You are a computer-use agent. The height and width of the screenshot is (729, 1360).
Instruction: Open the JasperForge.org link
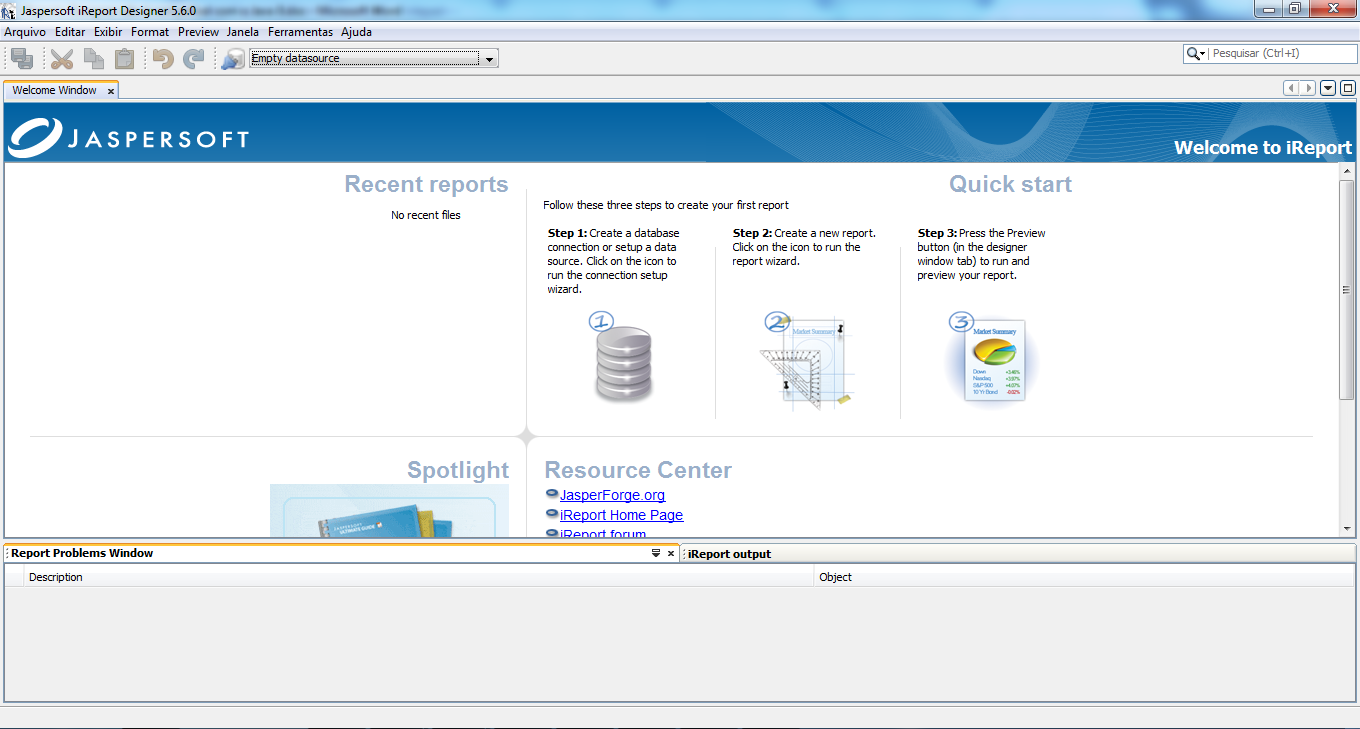coord(612,495)
